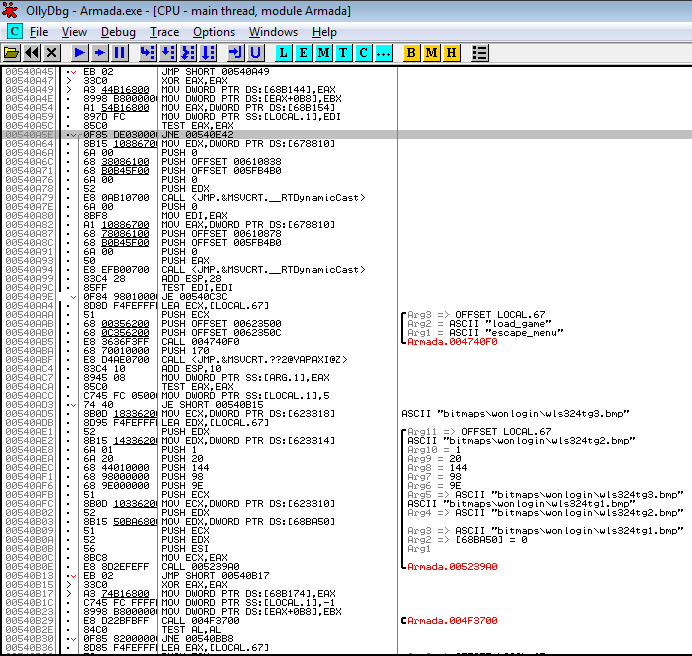The image size is (692, 656).
Task: Click the Execute till return icon
Action: pyautogui.click(x=235, y=53)
